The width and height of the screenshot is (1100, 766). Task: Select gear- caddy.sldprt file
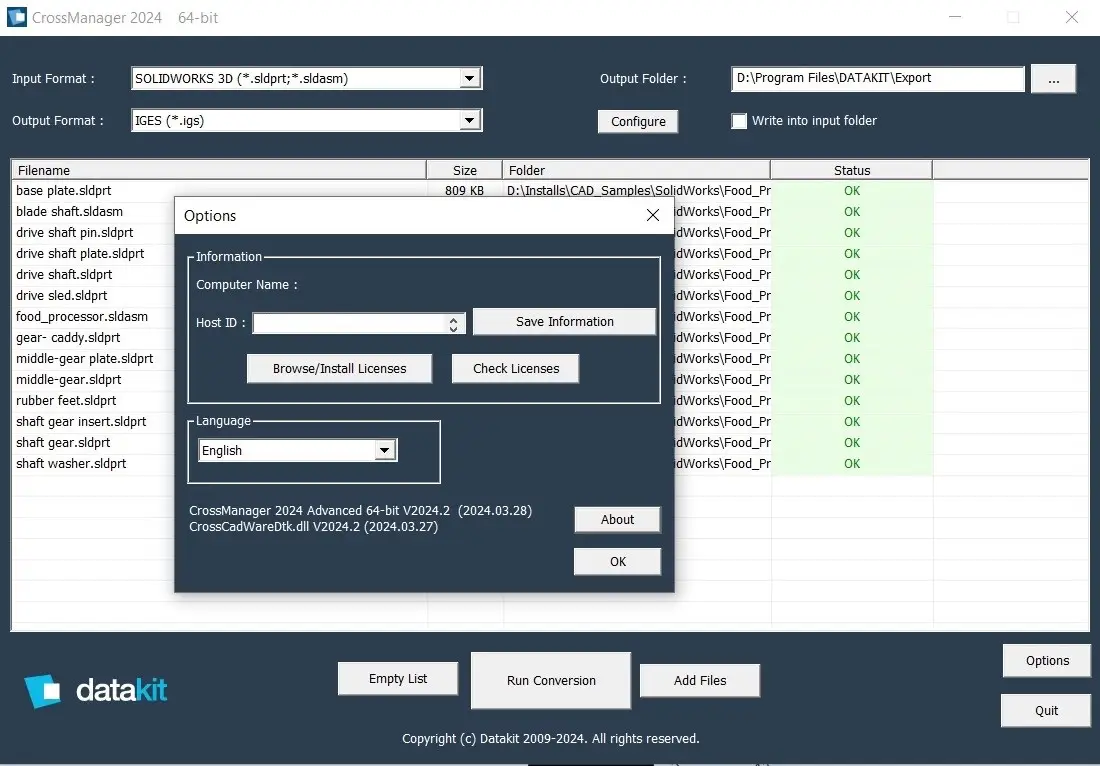pyautogui.click(x=68, y=337)
